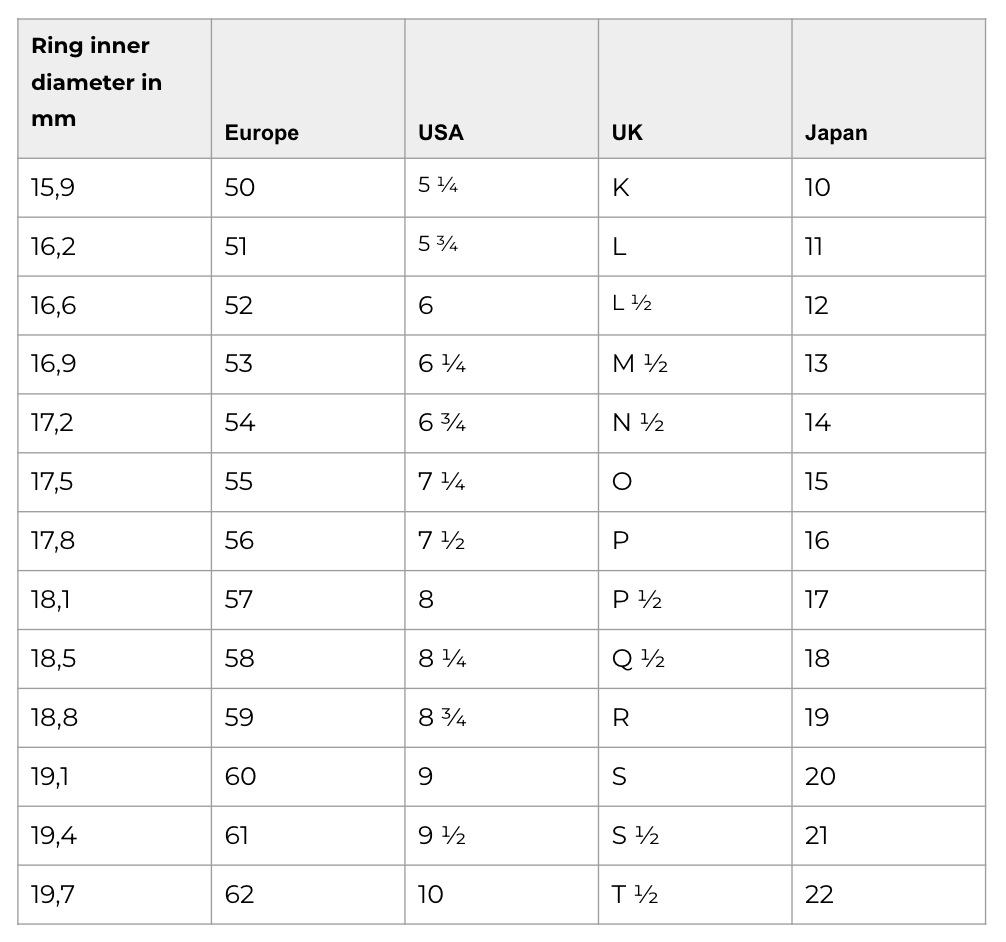
Task: Click the USA size 5 ¼ cell
Action: tap(438, 187)
